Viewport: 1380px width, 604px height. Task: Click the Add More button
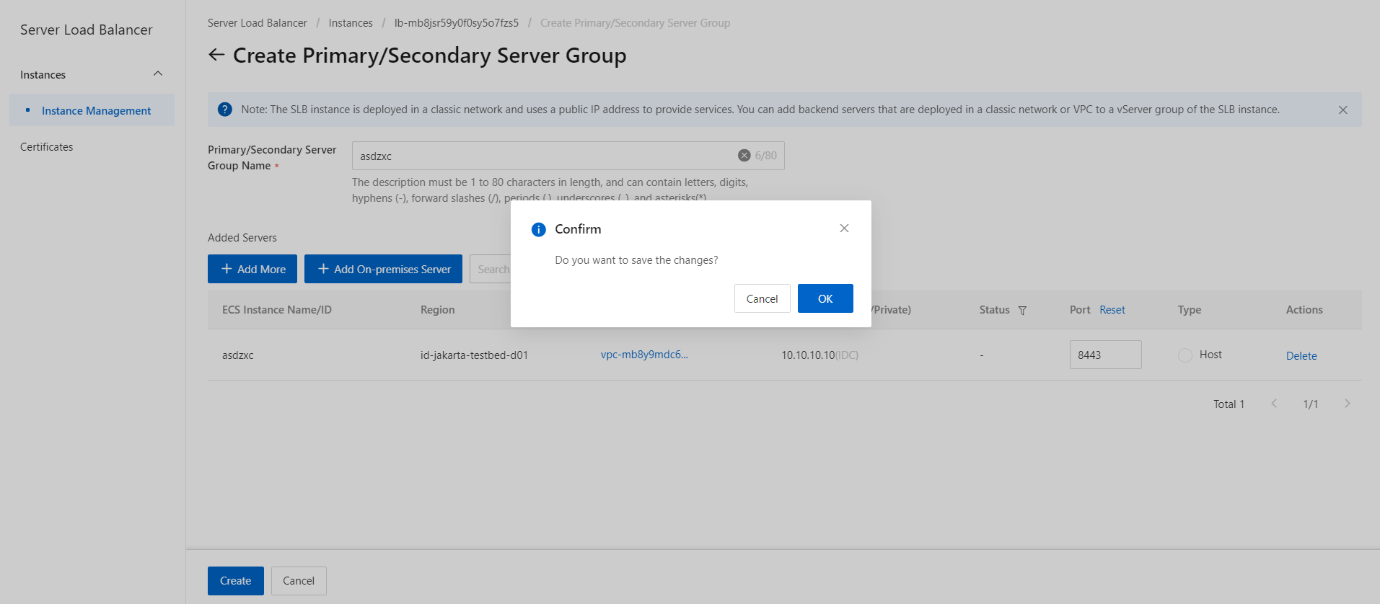coord(252,269)
